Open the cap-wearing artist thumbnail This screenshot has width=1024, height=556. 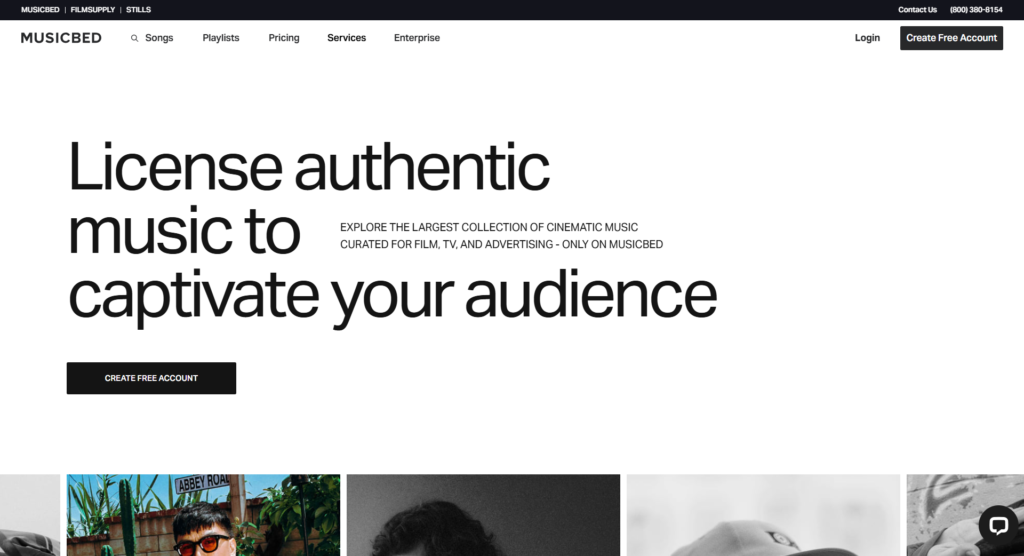click(x=763, y=515)
